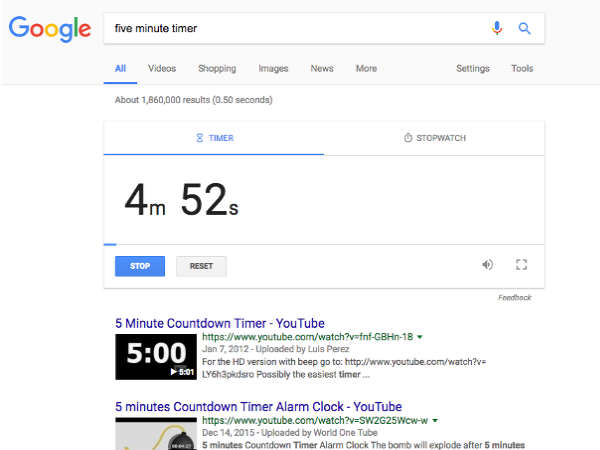Click the Feedback link

click(515, 297)
